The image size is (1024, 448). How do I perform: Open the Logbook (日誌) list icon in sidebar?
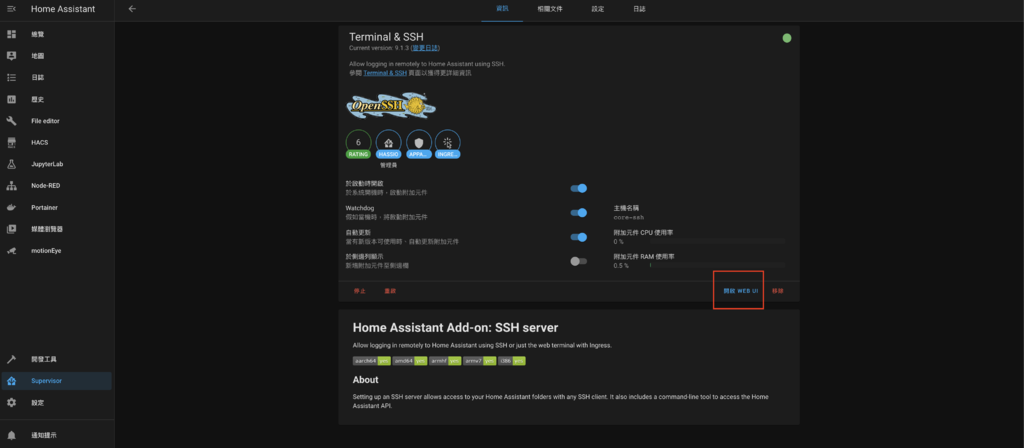(11, 77)
